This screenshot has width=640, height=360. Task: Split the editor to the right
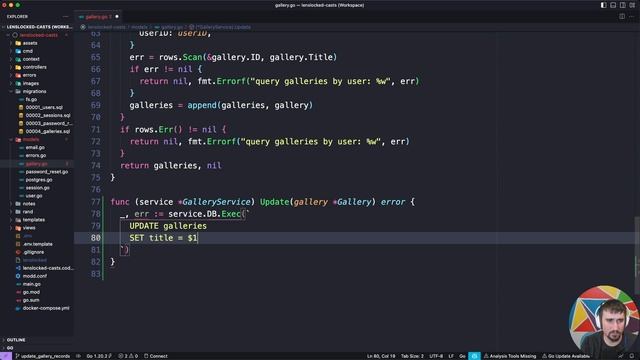[x=622, y=17]
